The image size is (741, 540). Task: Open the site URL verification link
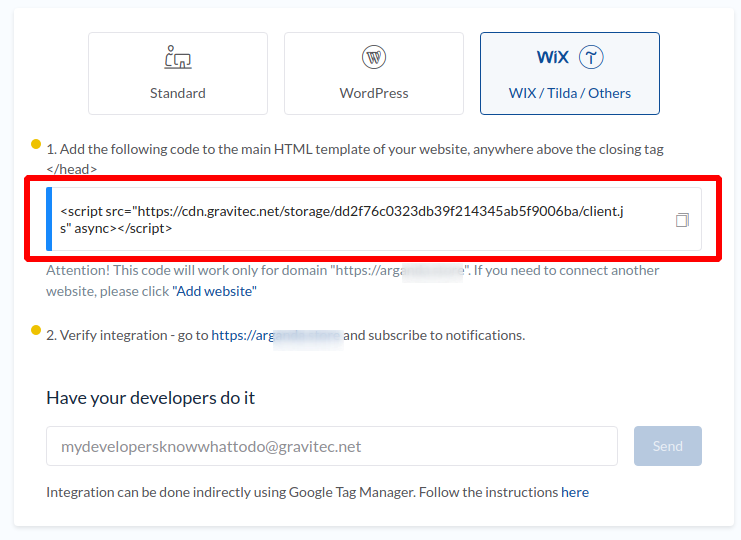coord(276,335)
